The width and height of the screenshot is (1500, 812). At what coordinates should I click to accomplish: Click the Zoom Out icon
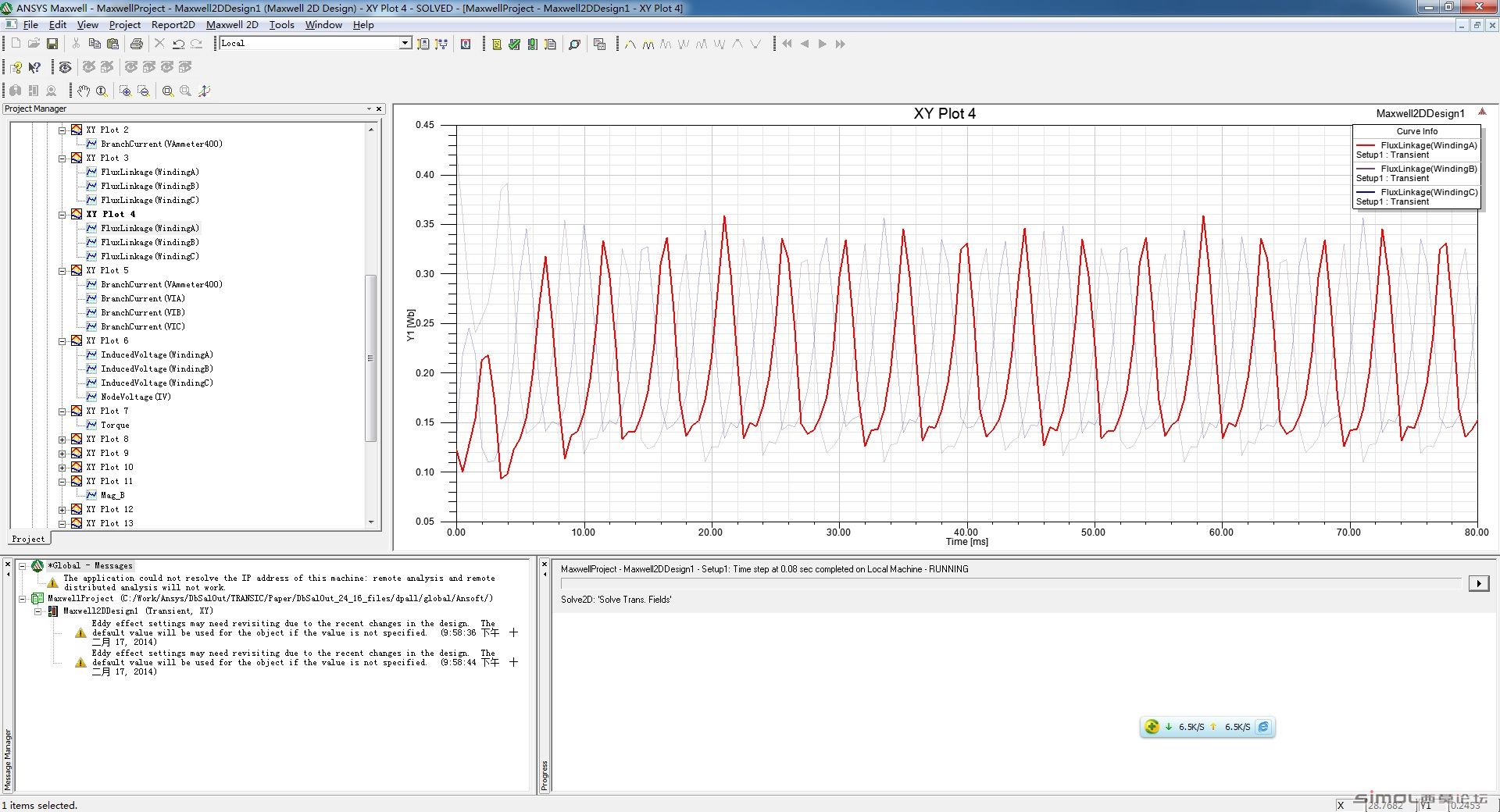tap(144, 91)
